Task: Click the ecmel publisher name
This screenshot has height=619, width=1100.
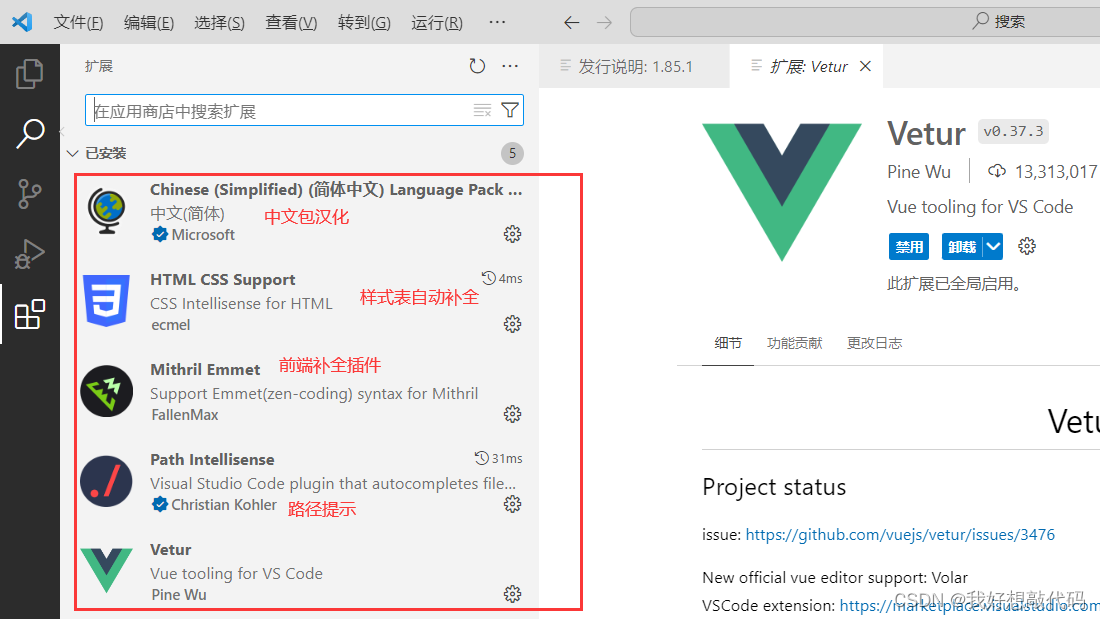Action: [170, 325]
